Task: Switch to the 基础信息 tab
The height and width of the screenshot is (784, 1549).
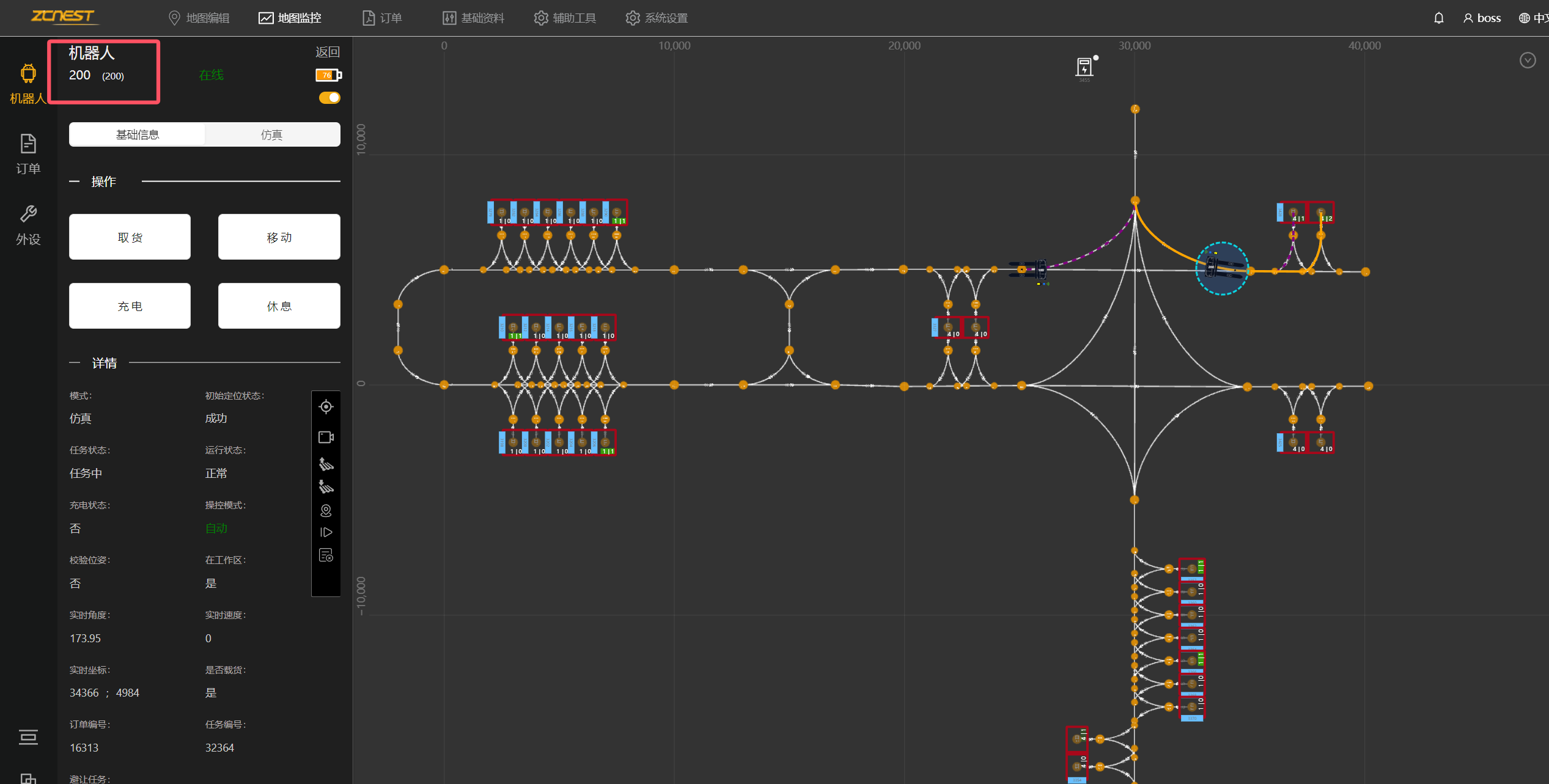Action: click(x=138, y=134)
